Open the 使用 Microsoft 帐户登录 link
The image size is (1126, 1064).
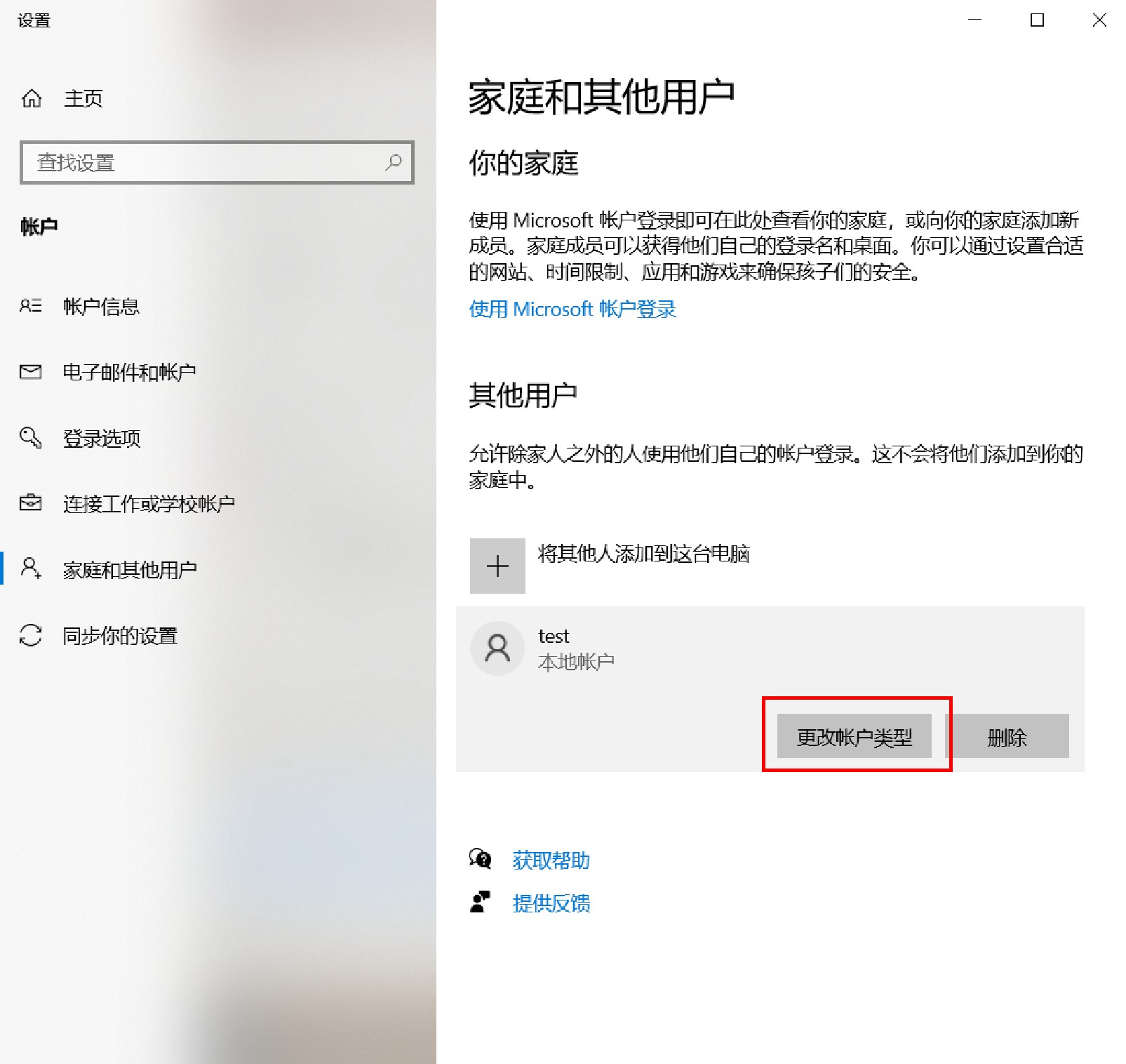[572, 309]
